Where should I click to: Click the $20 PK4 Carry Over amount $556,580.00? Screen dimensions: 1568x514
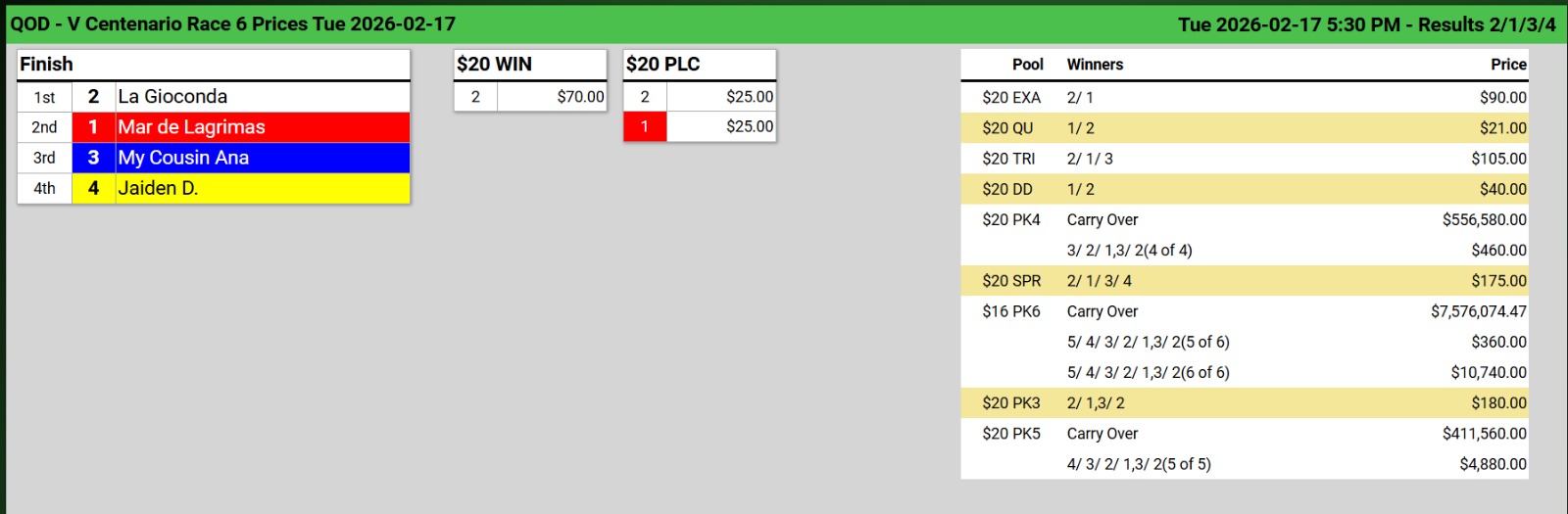pos(1484,220)
